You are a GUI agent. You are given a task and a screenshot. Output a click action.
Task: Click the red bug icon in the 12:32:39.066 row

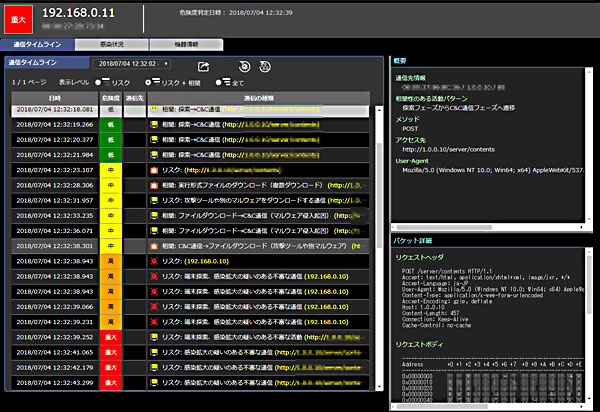click(154, 307)
